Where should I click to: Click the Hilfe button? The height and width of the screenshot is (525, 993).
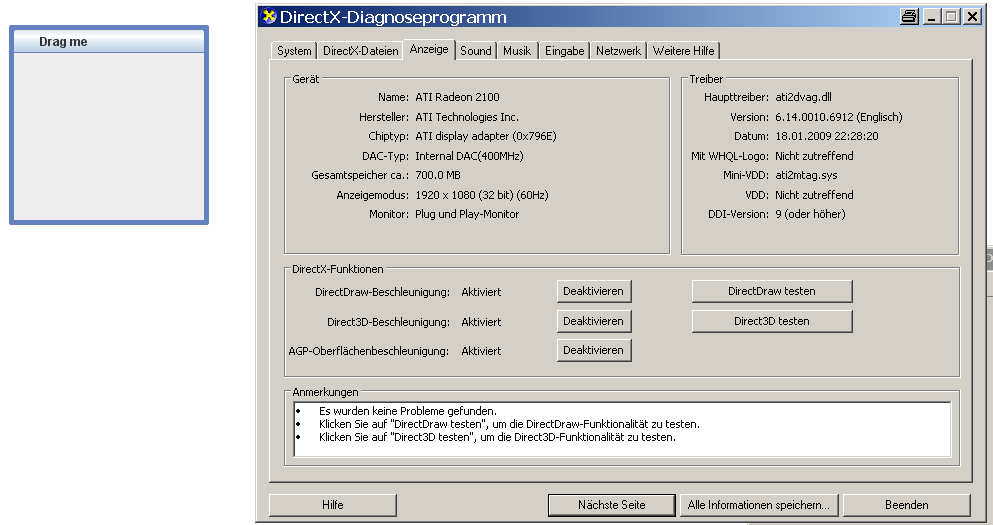[333, 505]
